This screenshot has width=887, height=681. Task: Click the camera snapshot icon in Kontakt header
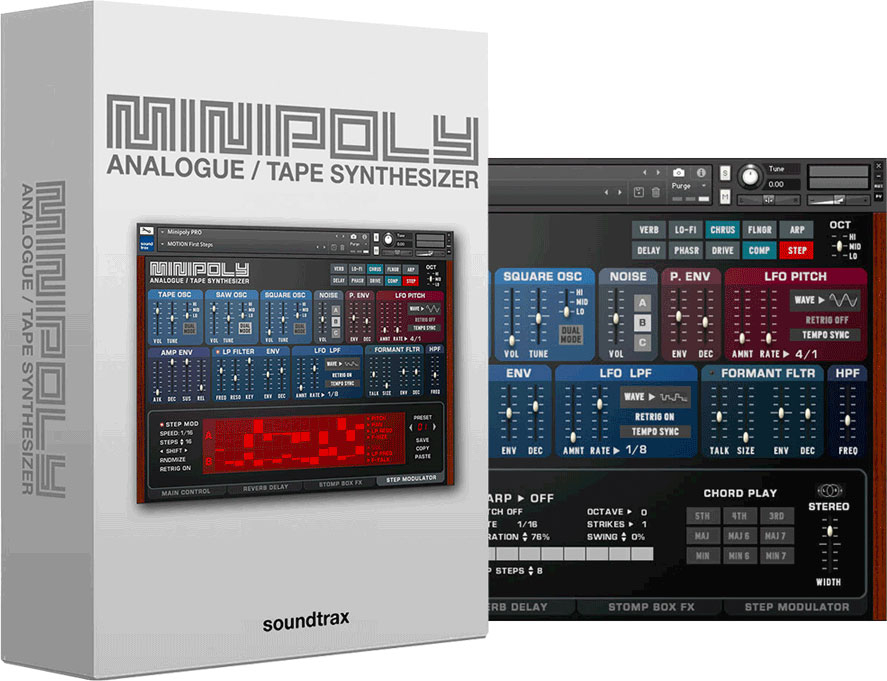(x=680, y=172)
